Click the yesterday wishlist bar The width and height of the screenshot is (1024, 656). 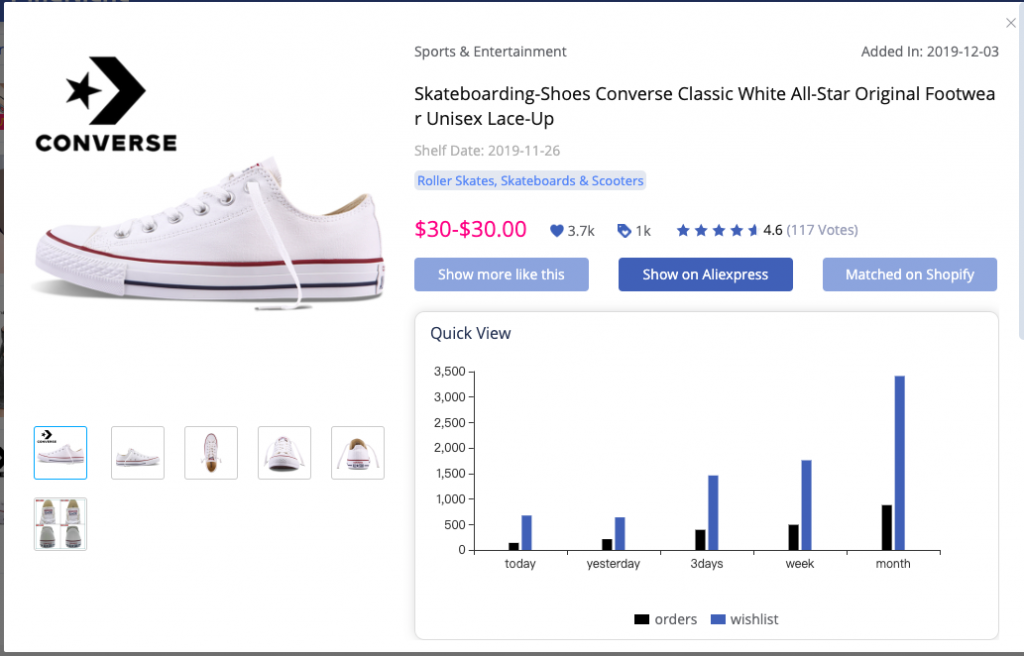point(620,534)
